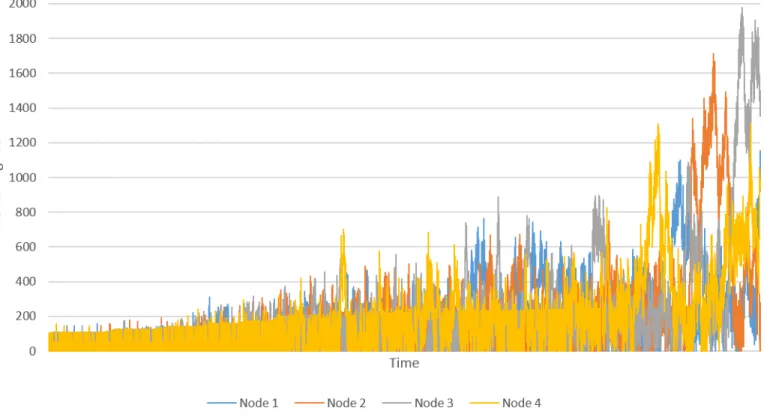The height and width of the screenshot is (417, 767).
Task: Click the 600 y-axis label
Action: (25, 247)
